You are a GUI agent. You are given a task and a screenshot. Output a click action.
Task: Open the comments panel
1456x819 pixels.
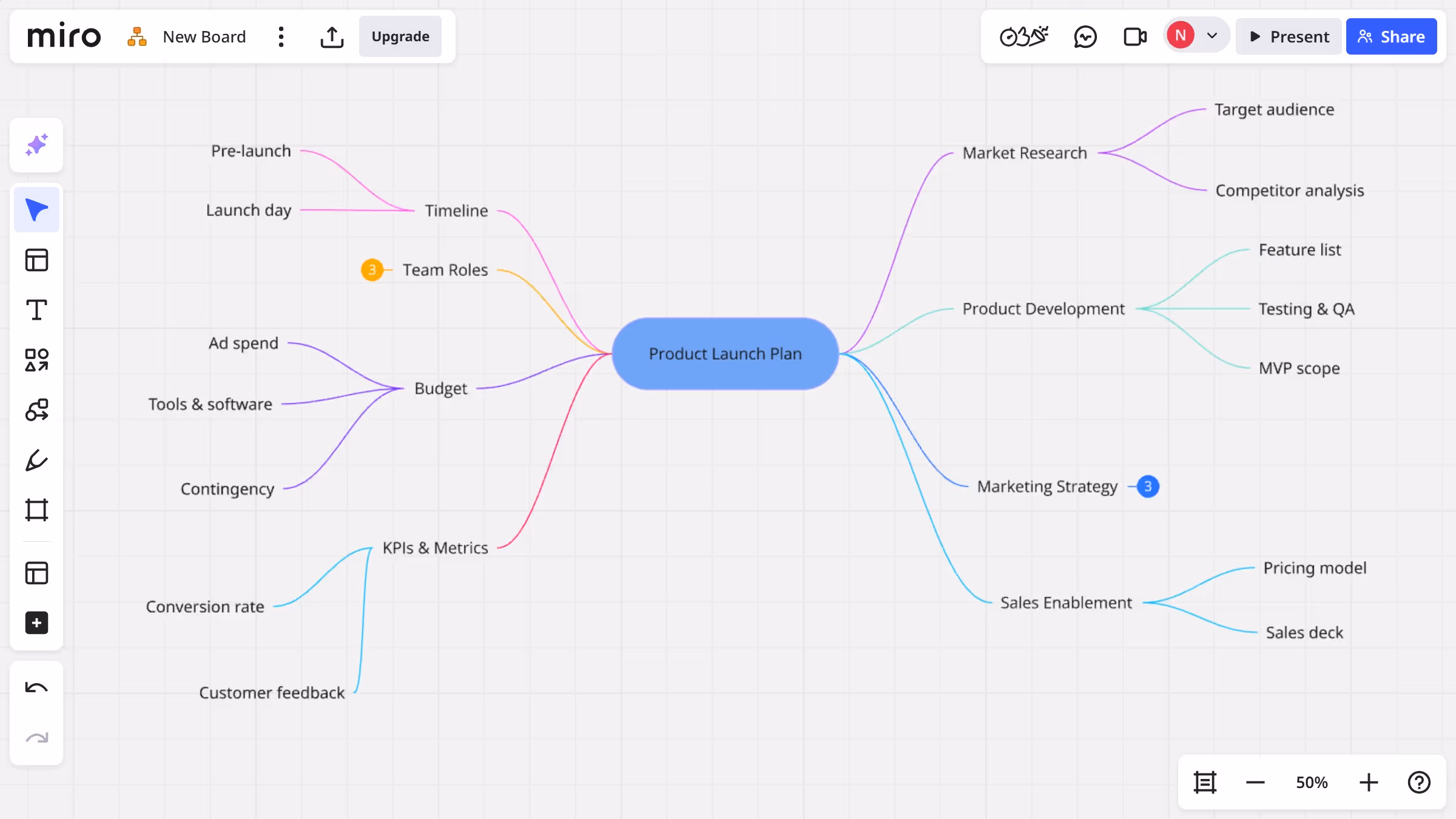[x=1085, y=36]
